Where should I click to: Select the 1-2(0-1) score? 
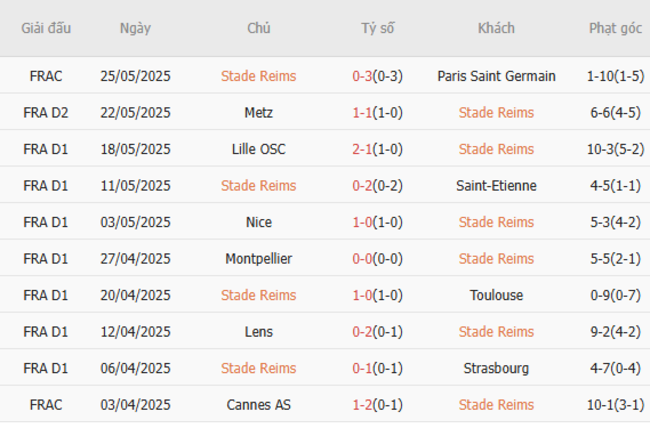coord(377,405)
